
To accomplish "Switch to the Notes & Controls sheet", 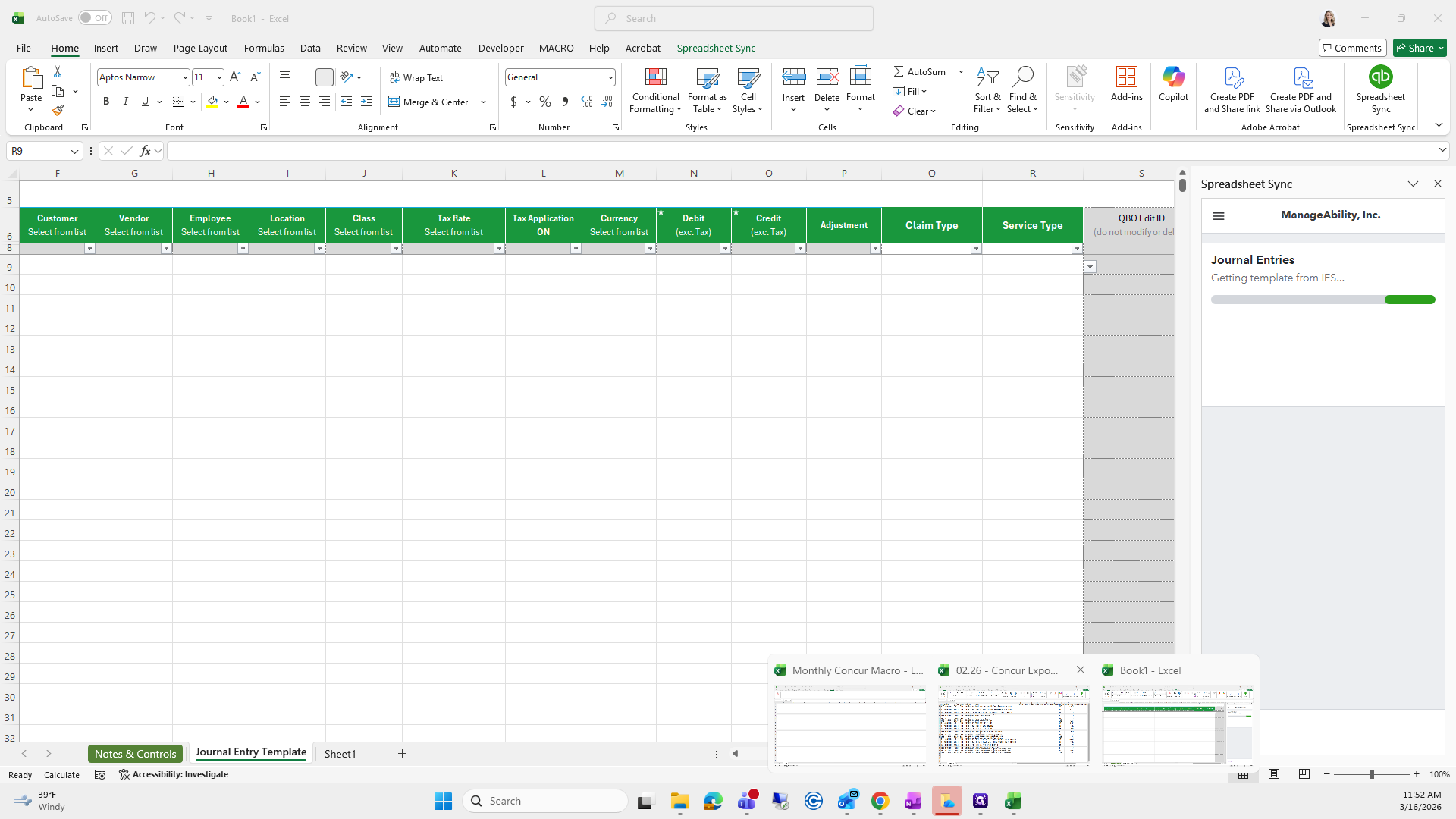I will 135,754.
